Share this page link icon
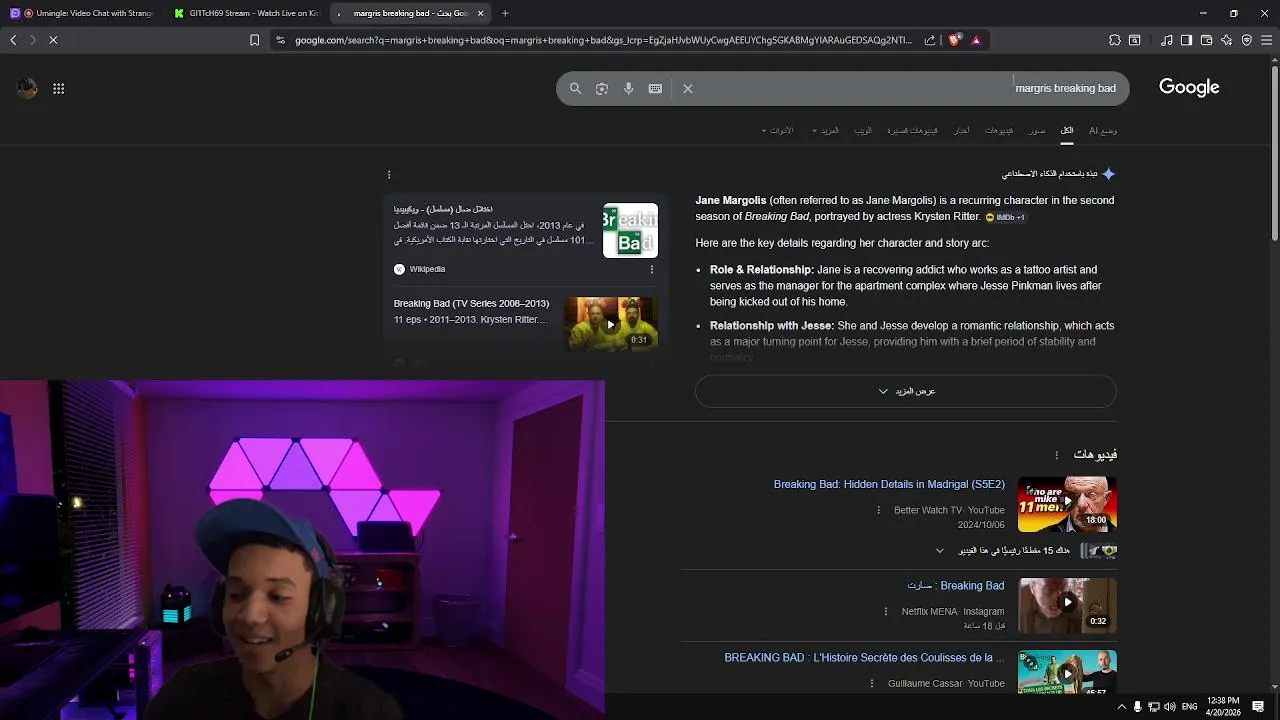Viewport: 1280px width, 720px height. [930, 40]
